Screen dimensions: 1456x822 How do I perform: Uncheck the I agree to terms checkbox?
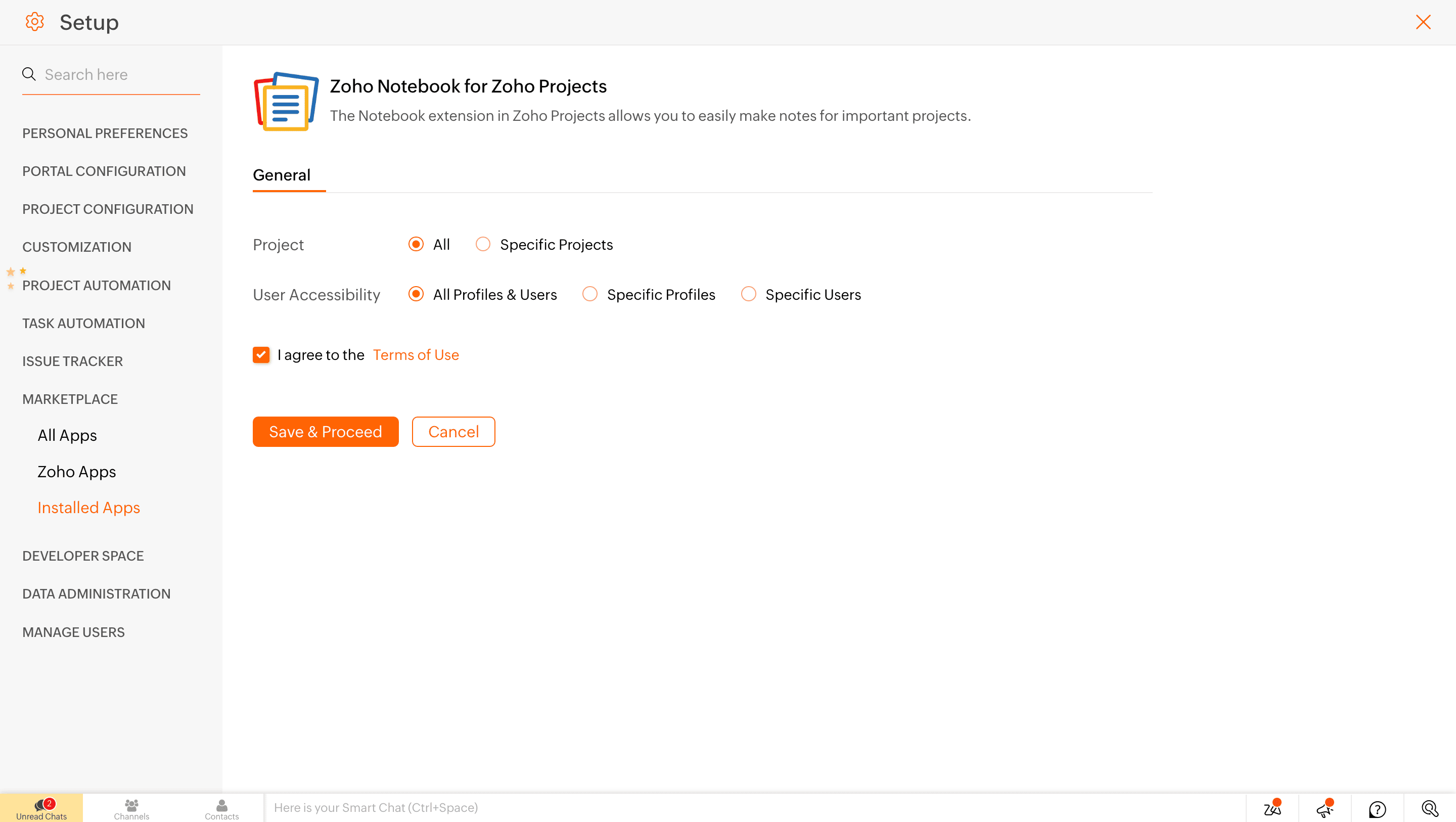coord(261,354)
